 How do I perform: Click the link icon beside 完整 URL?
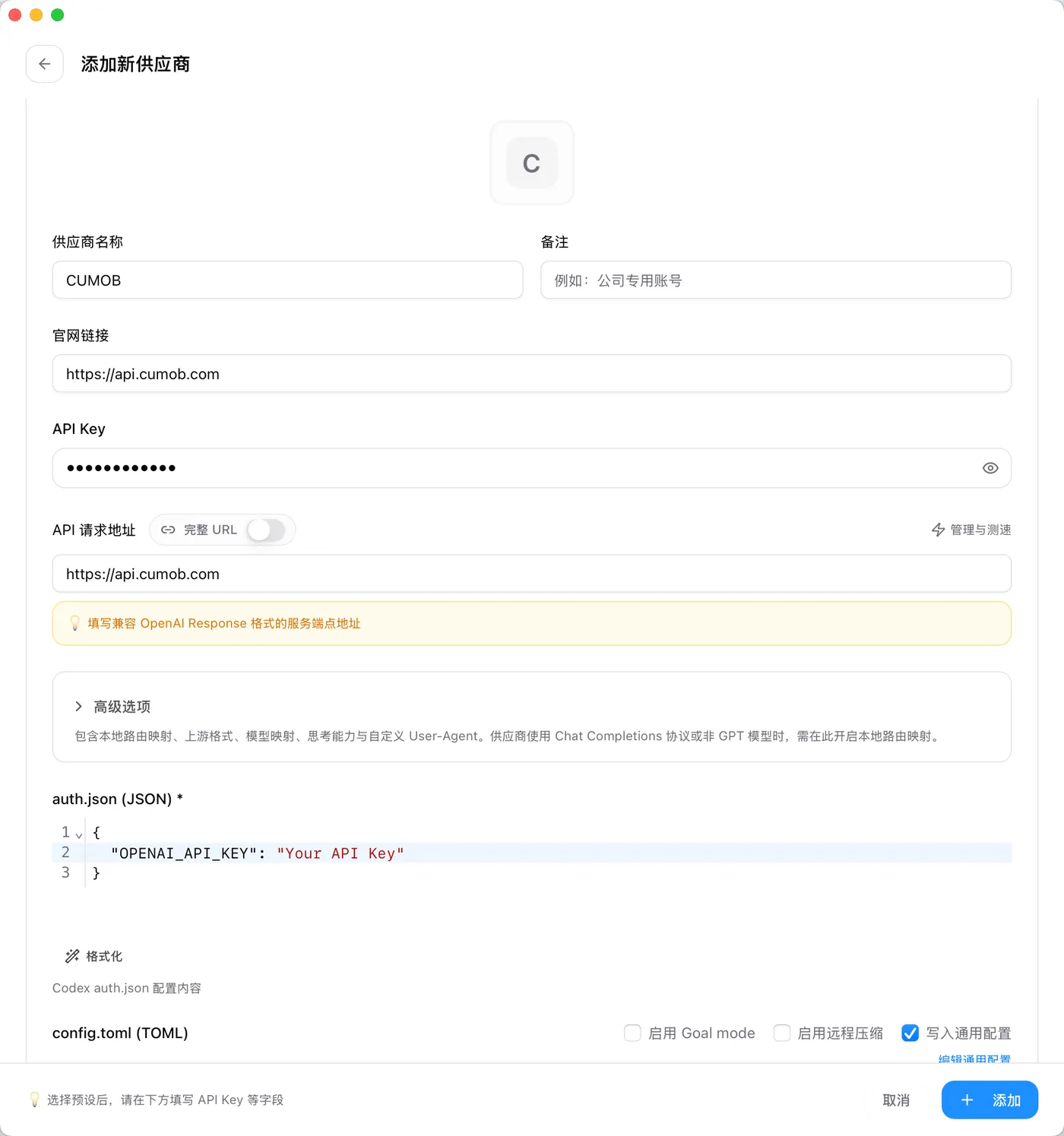tap(168, 530)
